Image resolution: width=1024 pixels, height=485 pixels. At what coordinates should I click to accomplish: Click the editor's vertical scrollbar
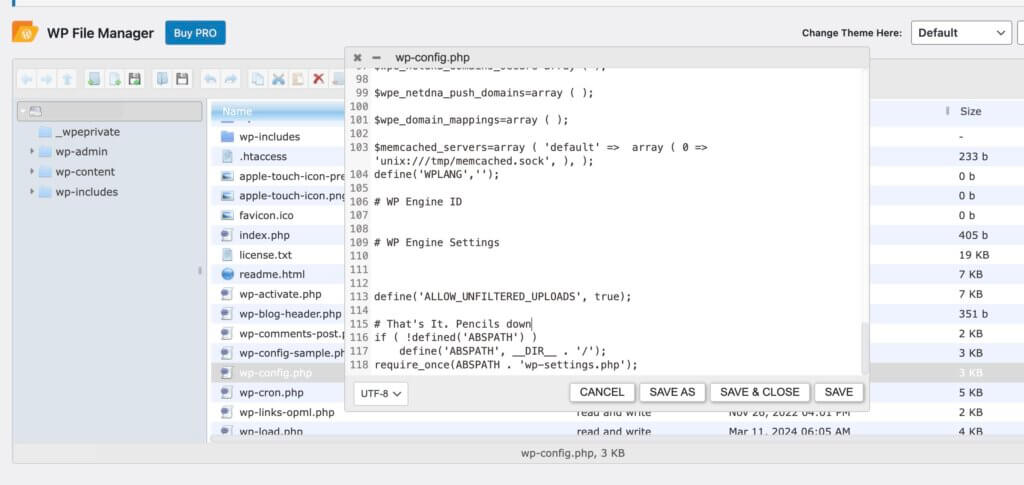[x=865, y=348]
